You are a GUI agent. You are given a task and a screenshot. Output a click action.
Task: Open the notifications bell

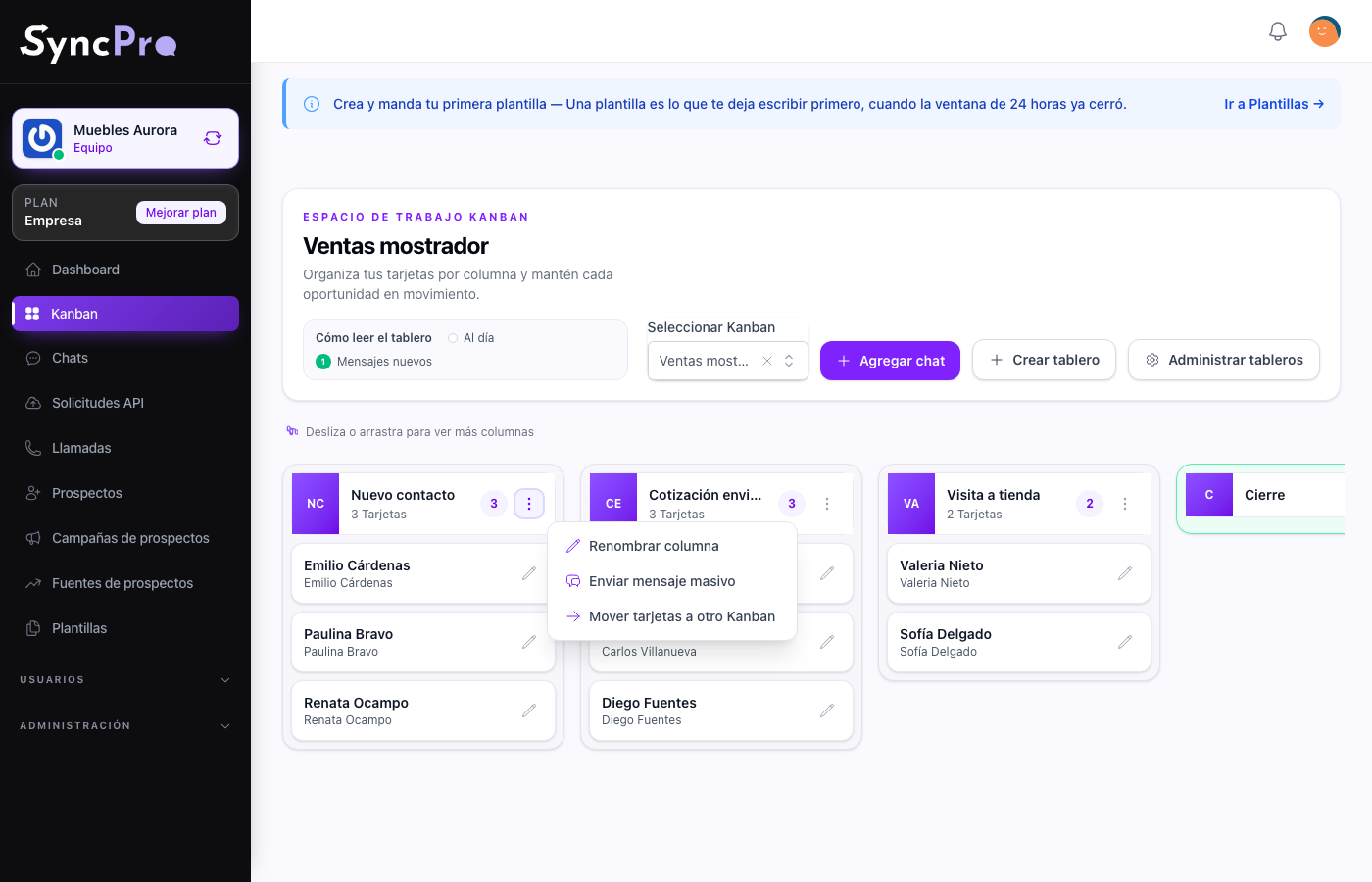[x=1278, y=31]
